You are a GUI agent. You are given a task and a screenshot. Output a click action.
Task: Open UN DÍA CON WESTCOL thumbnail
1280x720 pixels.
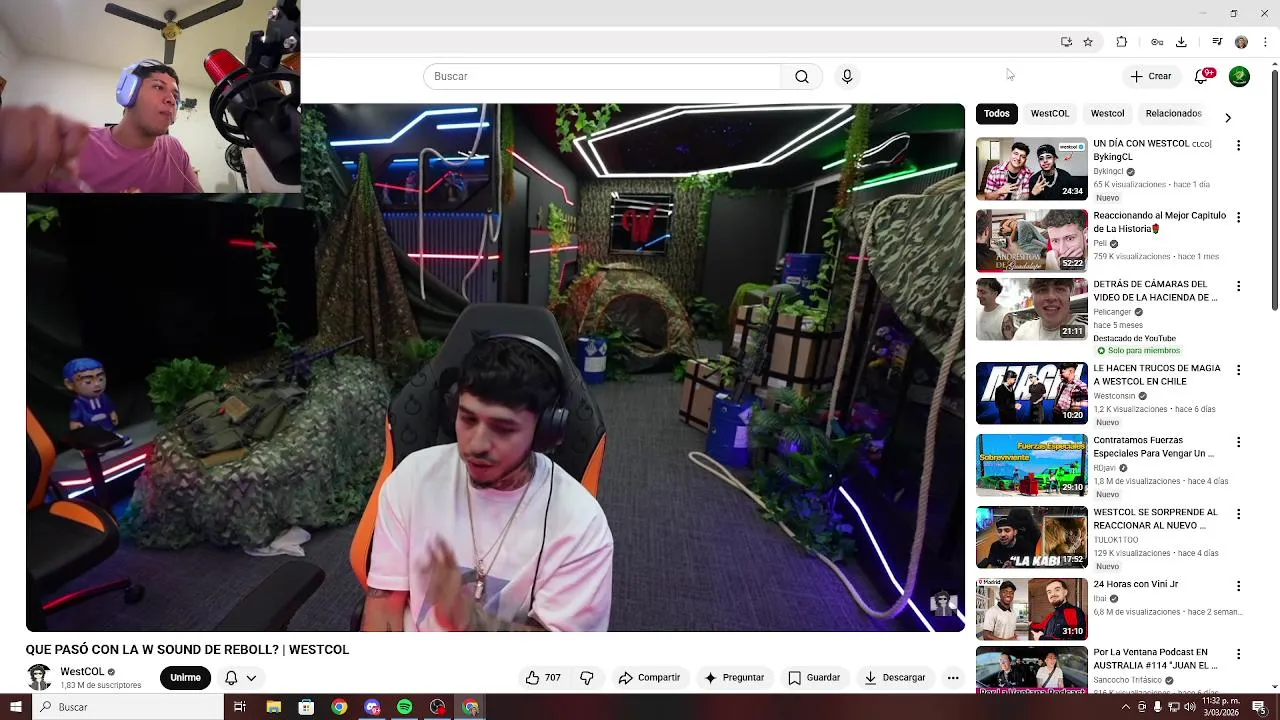[1031, 169]
